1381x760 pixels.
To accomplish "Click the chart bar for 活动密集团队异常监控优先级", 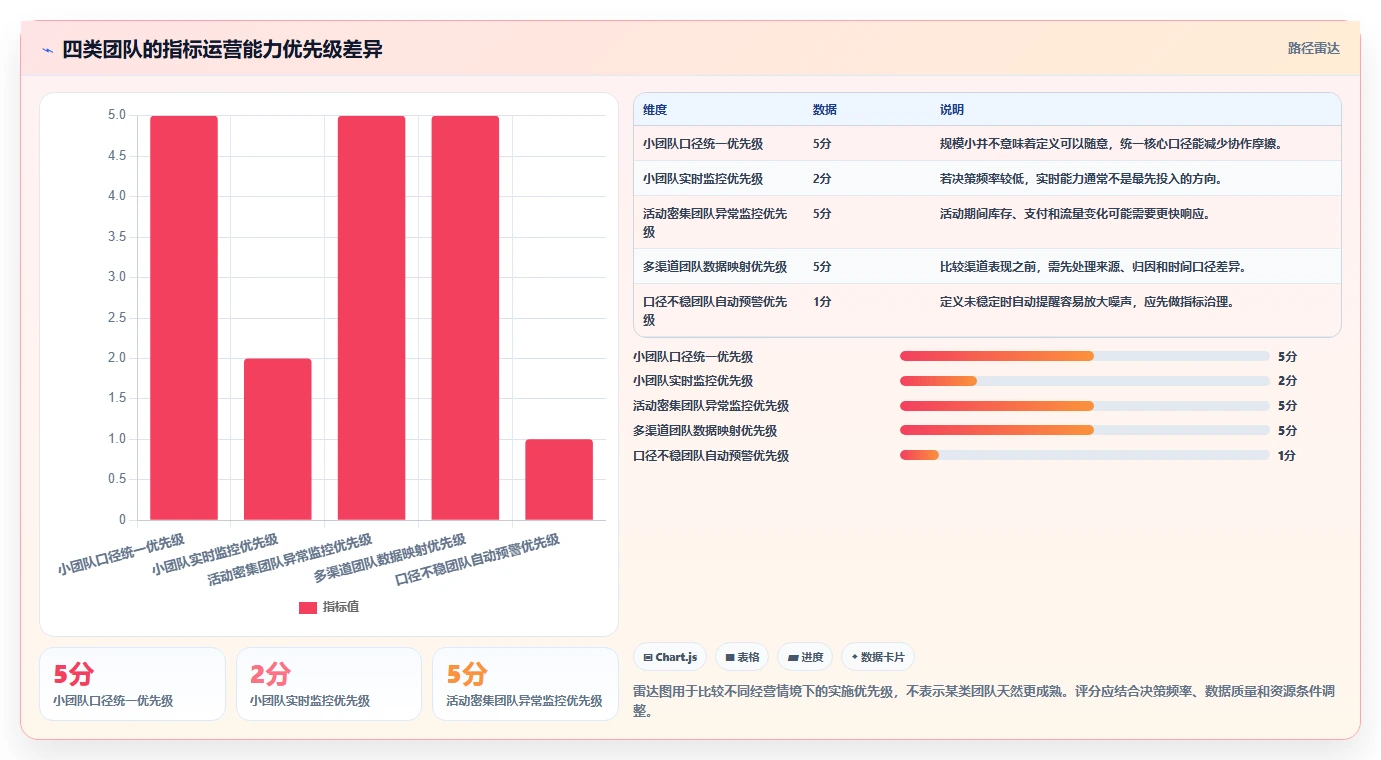I will tap(371, 318).
